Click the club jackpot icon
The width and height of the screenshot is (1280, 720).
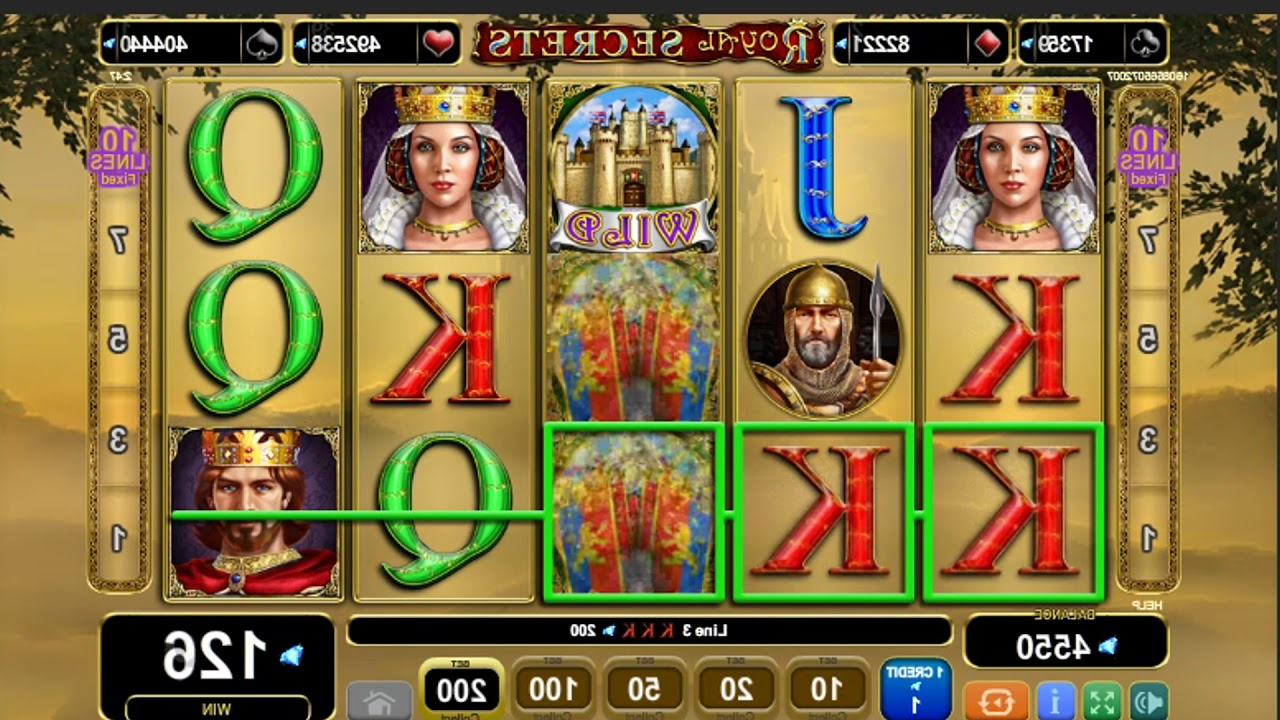click(x=1146, y=44)
